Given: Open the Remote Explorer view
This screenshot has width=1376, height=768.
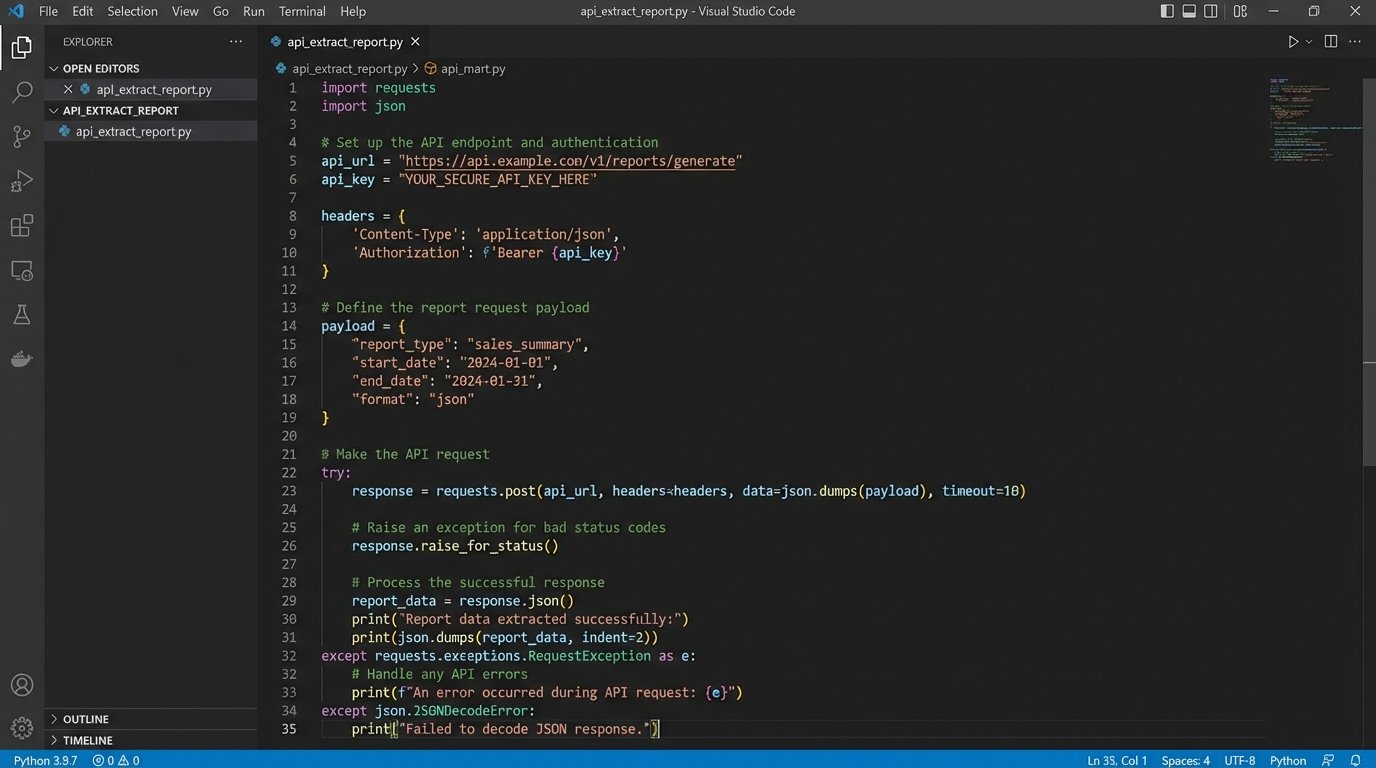Looking at the screenshot, I should pos(22,271).
